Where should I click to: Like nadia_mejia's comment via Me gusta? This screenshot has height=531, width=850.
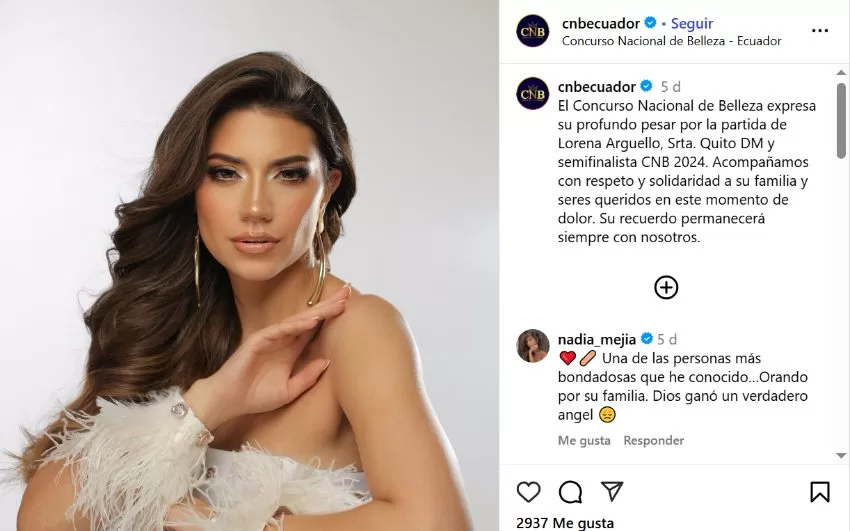tap(584, 441)
